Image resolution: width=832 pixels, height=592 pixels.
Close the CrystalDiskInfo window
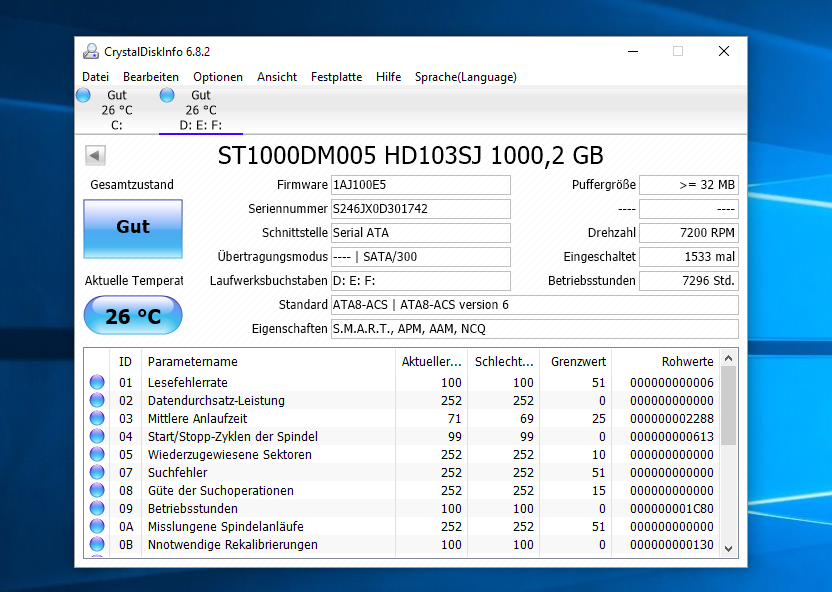pos(724,51)
